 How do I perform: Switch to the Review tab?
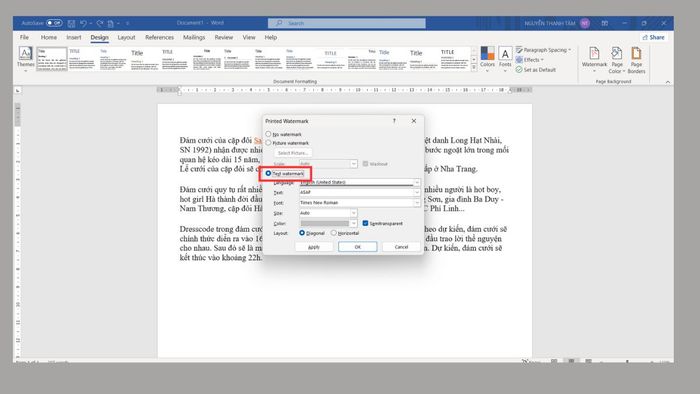tap(224, 37)
